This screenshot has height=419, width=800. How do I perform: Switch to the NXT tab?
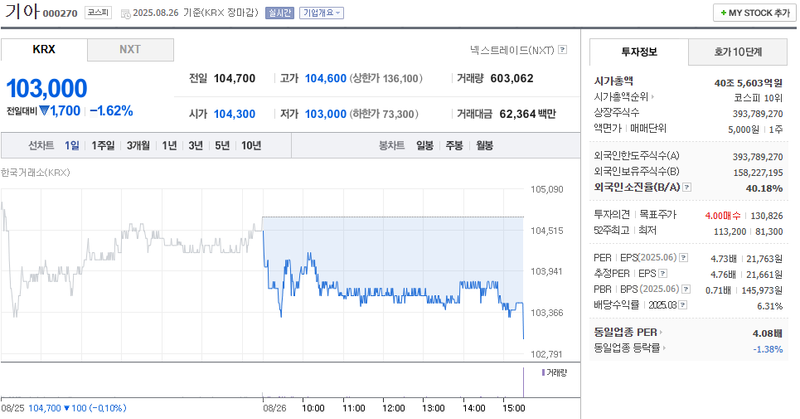click(130, 50)
